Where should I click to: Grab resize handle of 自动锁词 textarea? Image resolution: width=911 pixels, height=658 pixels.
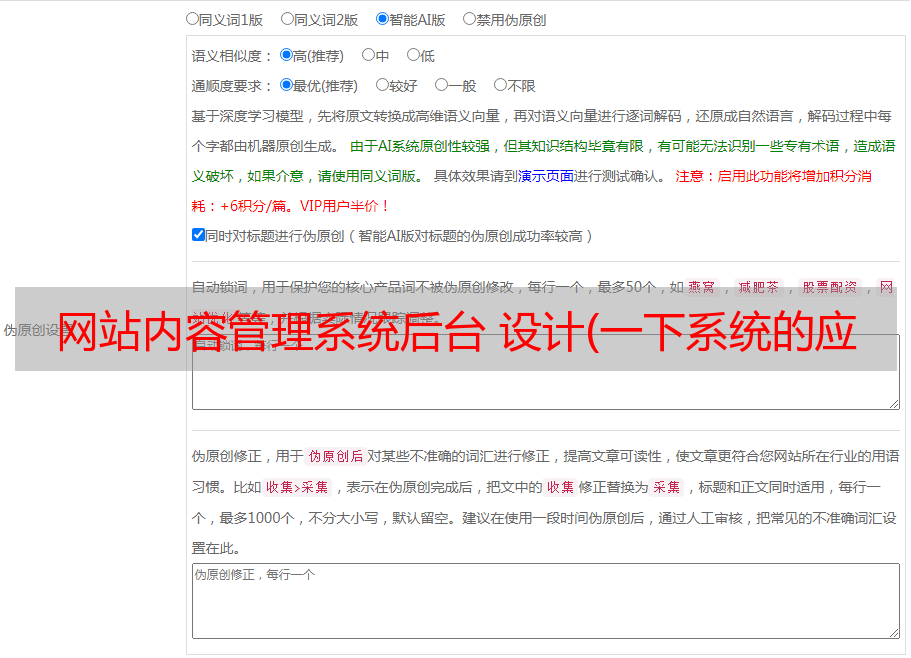point(894,404)
